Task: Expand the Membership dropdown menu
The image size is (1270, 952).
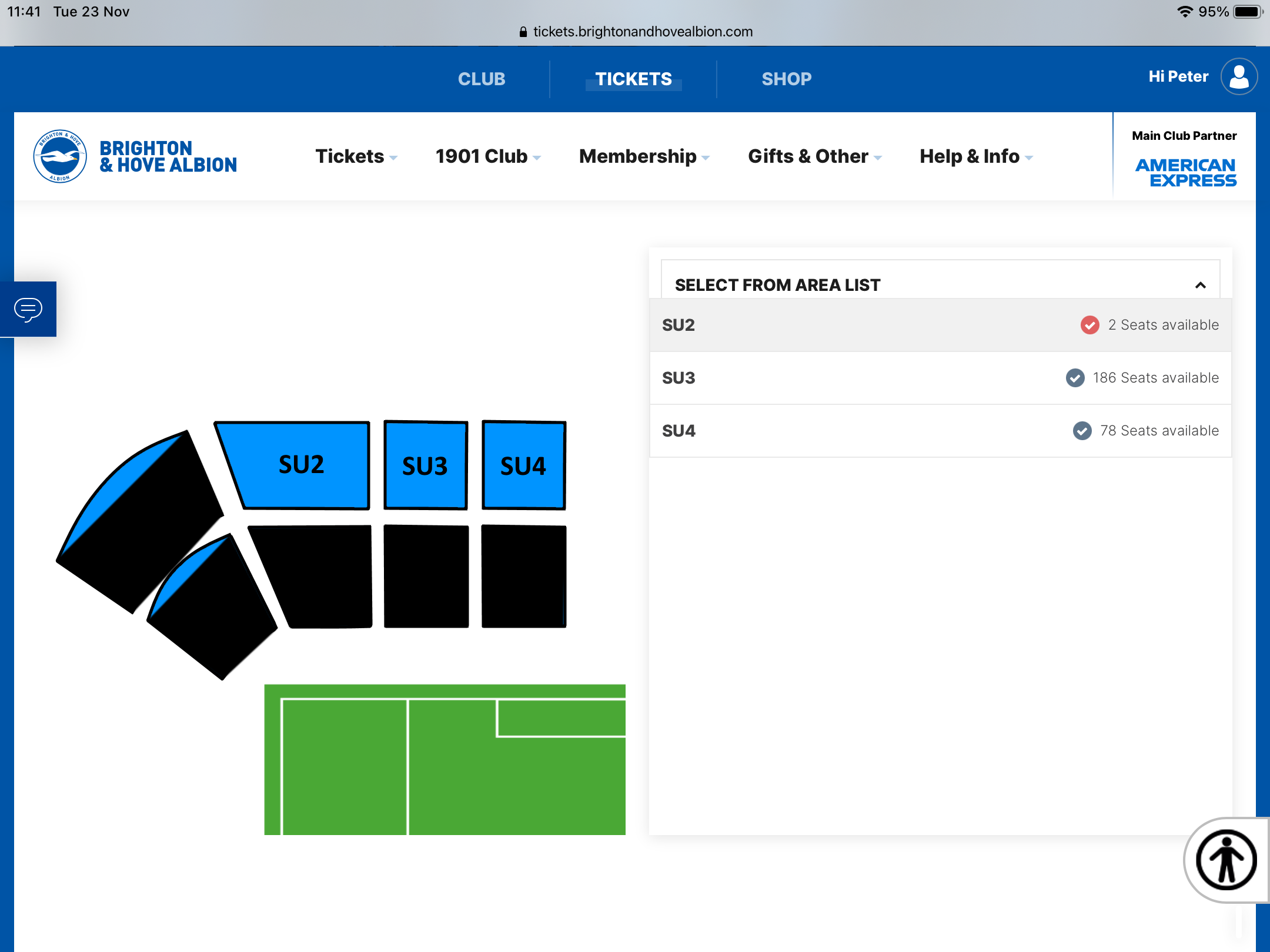Action: tap(644, 156)
